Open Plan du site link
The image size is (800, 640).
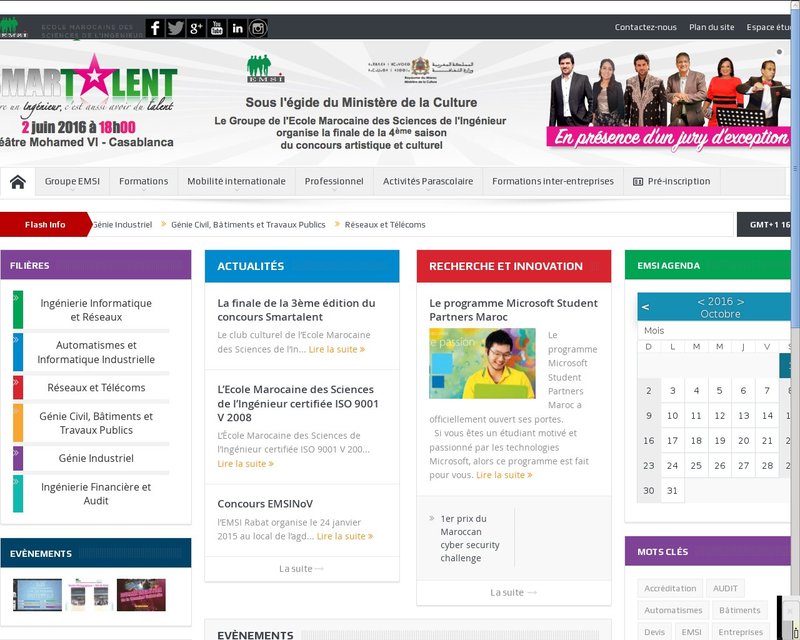click(x=712, y=27)
